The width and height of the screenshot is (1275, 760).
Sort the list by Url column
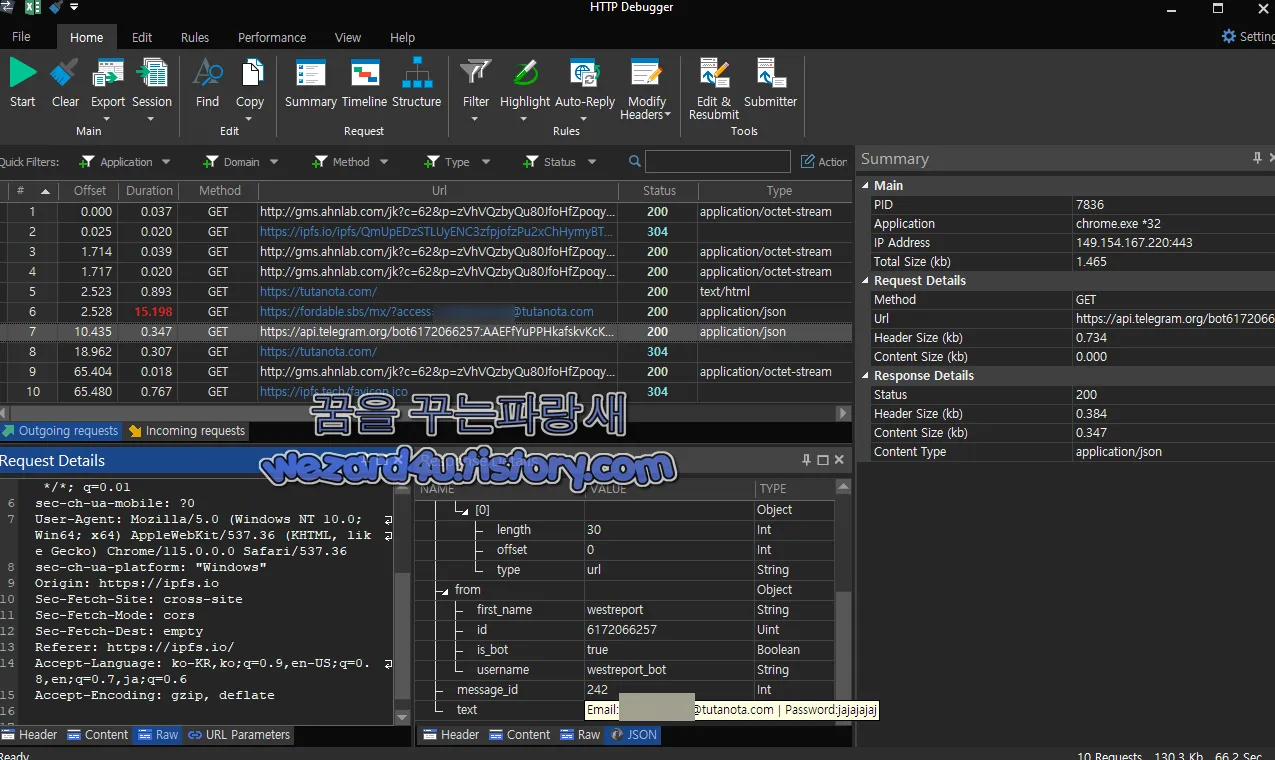point(439,190)
